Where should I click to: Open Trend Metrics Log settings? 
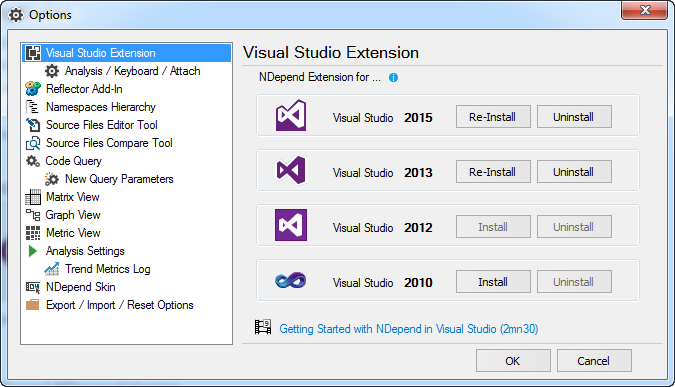click(108, 269)
